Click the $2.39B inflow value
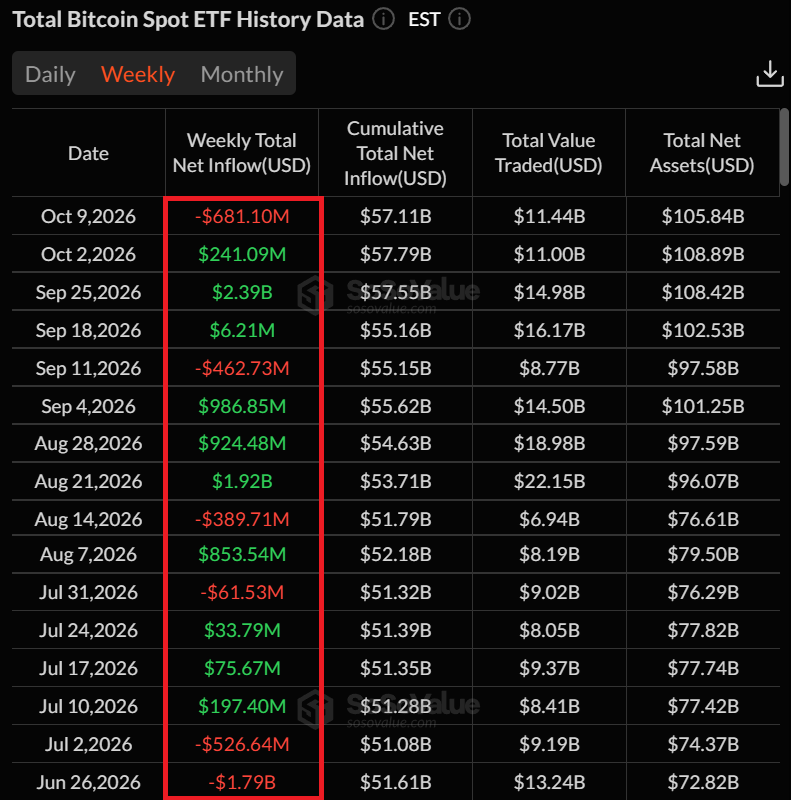 coord(242,292)
